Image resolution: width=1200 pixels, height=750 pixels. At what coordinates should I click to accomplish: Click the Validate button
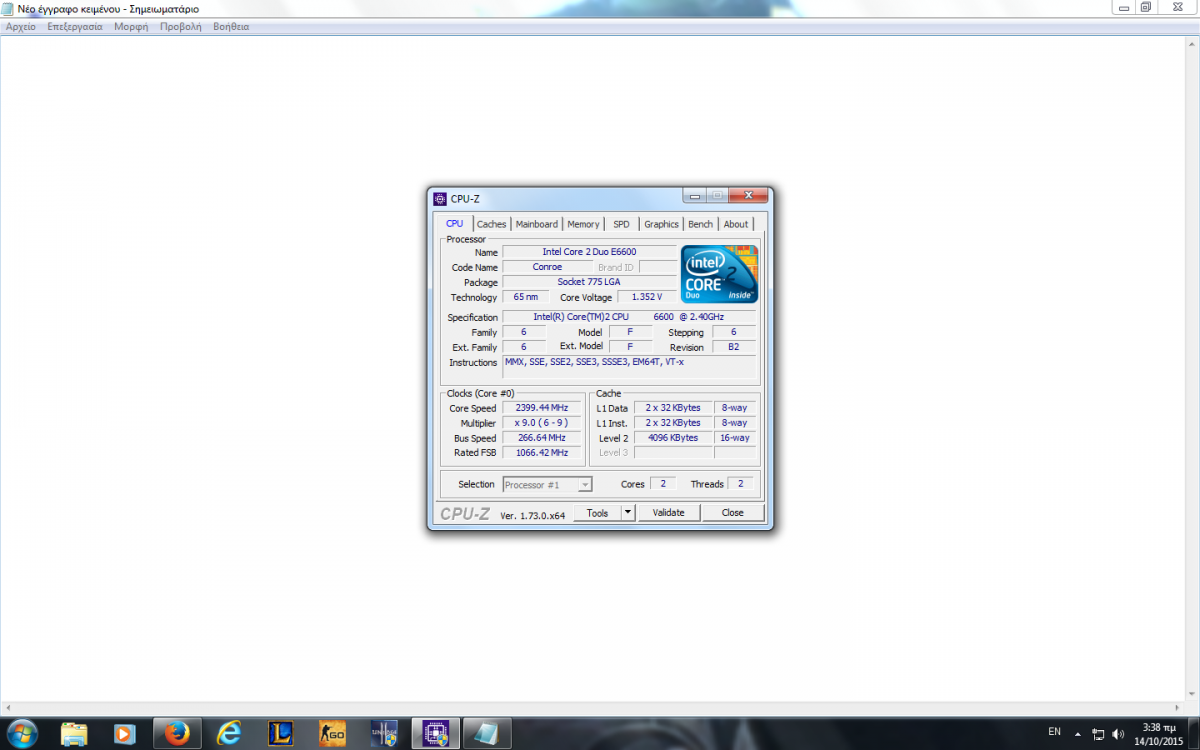pyautogui.click(x=668, y=513)
